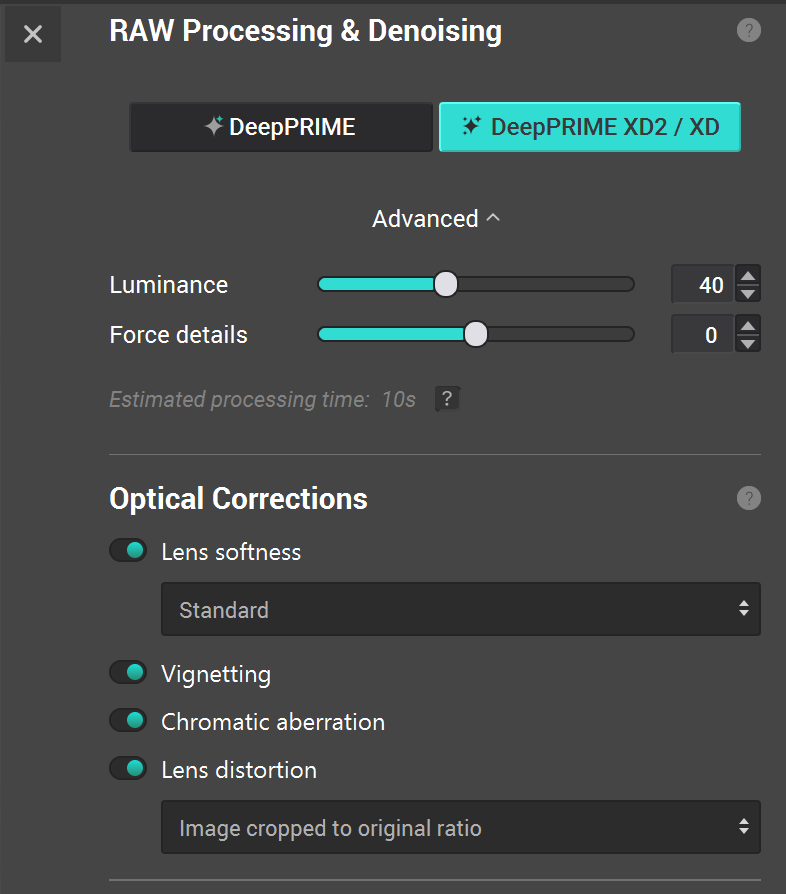The height and width of the screenshot is (894, 786).
Task: Select DeepPRIME XD2 / XD mode
Action: 590,127
